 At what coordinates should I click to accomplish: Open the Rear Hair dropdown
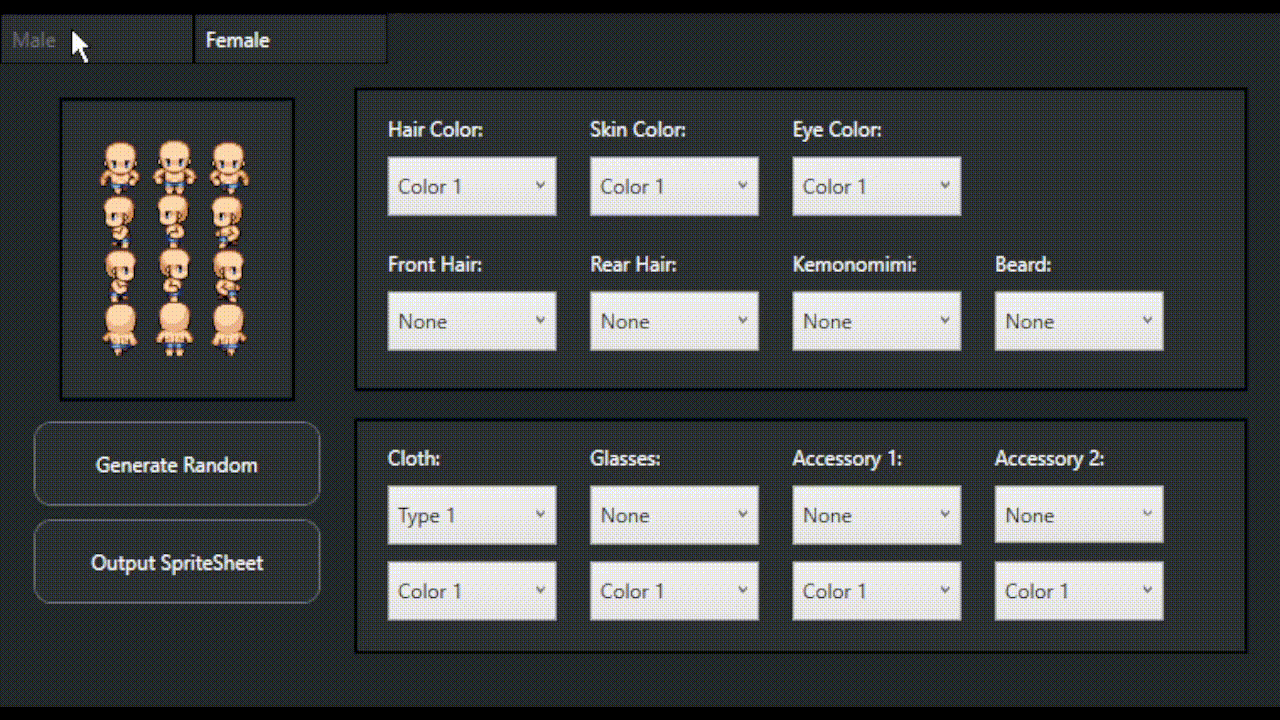674,321
